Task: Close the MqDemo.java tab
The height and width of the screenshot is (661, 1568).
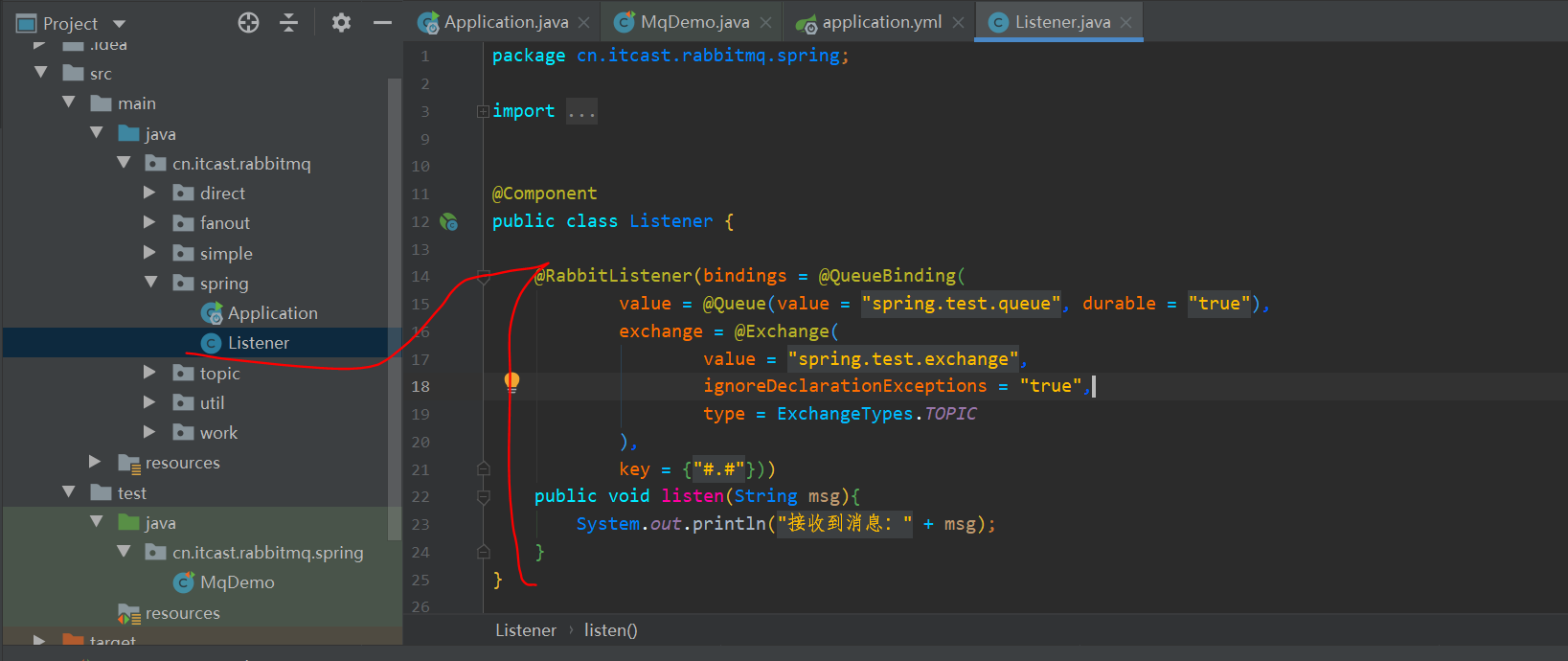Action: [x=765, y=23]
